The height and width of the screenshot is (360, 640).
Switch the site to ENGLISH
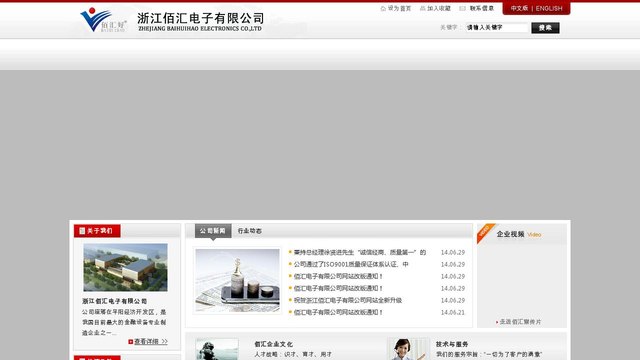[549, 9]
